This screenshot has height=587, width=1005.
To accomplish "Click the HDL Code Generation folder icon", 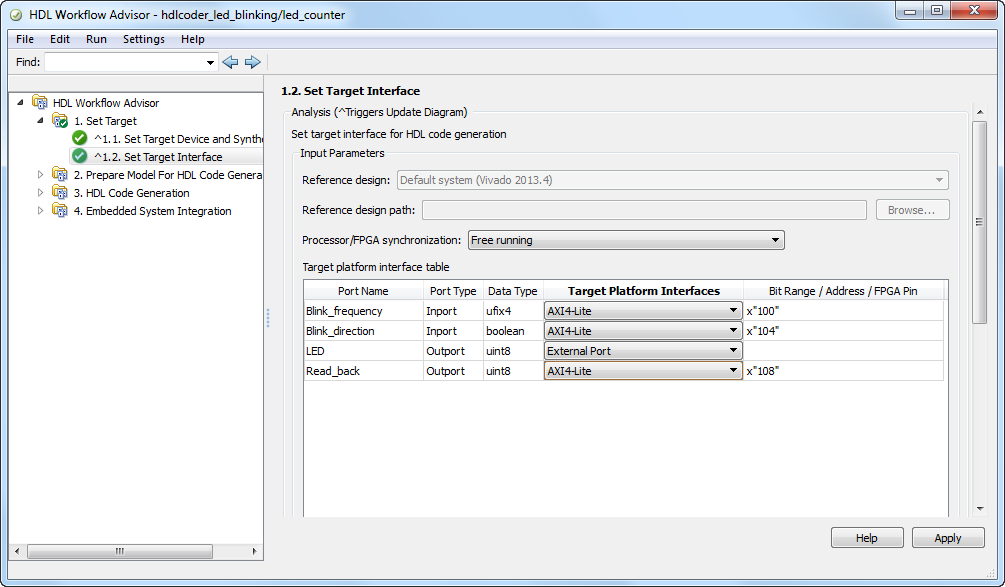I will pyautogui.click(x=60, y=193).
